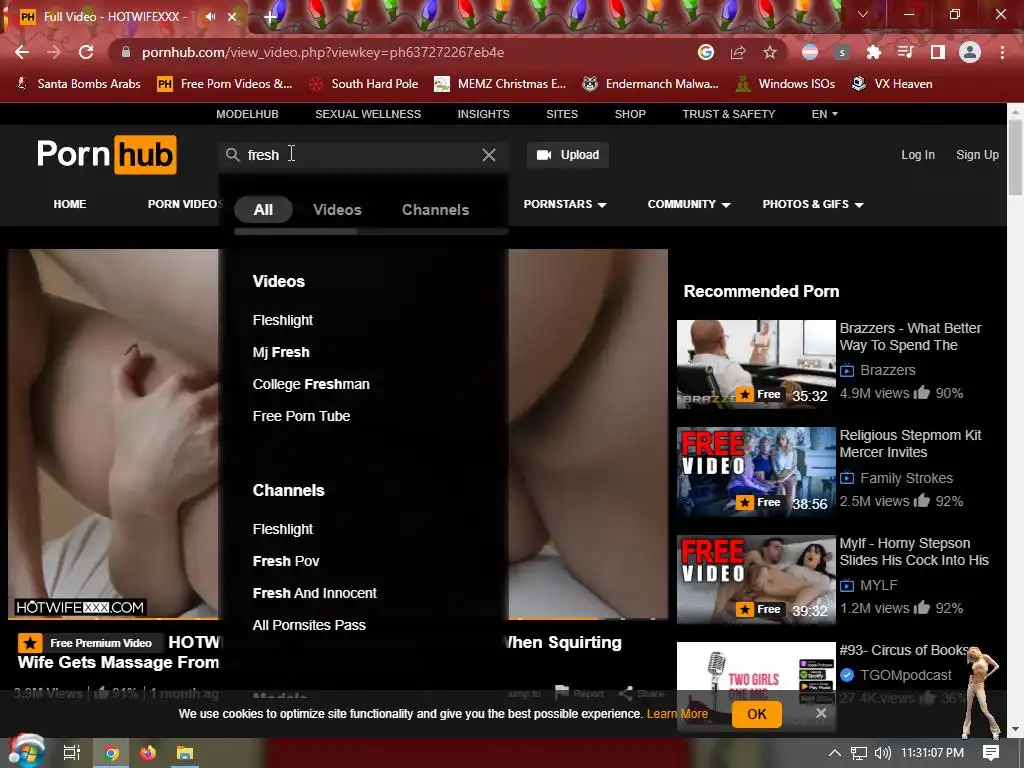
Task: Open the tab search chevron
Action: tap(863, 14)
